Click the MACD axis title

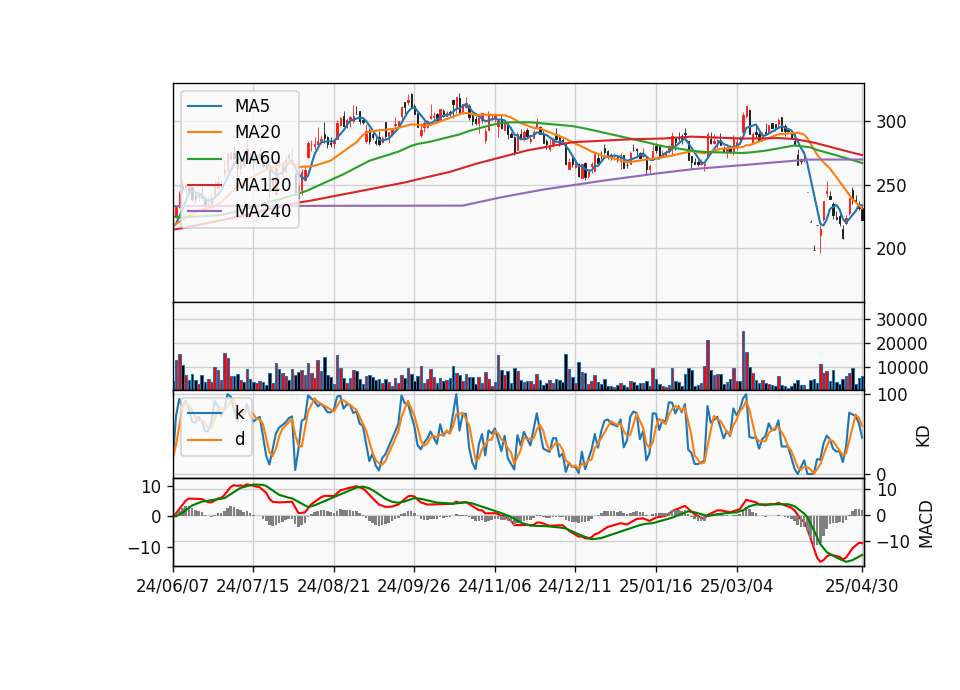click(x=926, y=525)
